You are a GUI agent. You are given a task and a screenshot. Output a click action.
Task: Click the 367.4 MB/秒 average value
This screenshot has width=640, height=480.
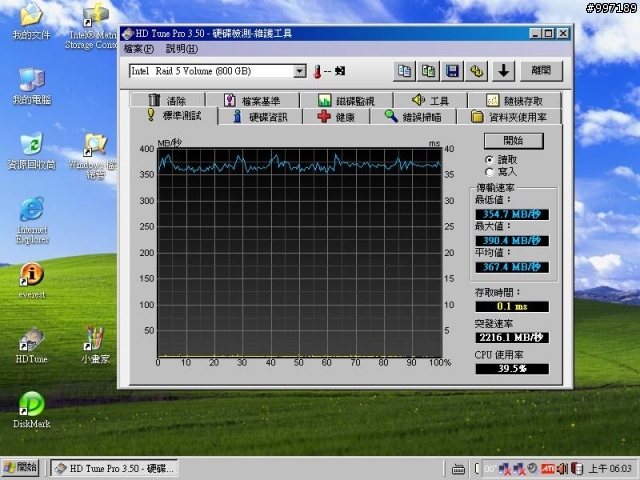click(512, 267)
